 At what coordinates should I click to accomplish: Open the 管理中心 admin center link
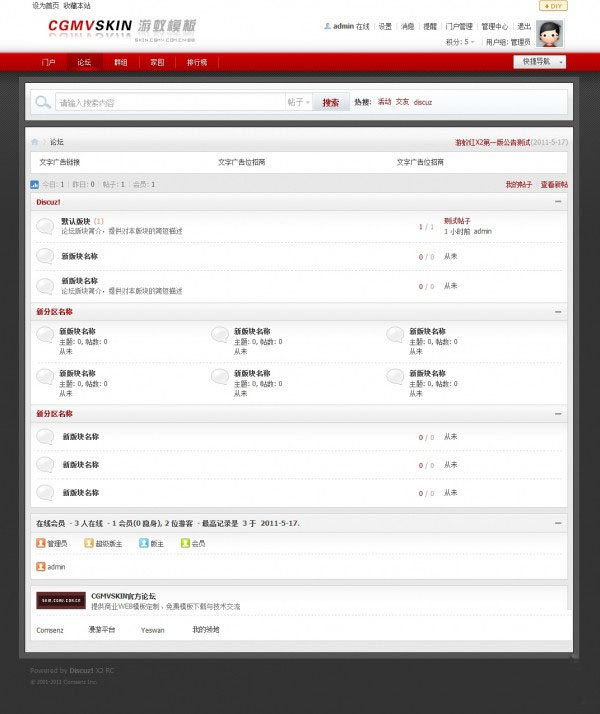(x=495, y=27)
